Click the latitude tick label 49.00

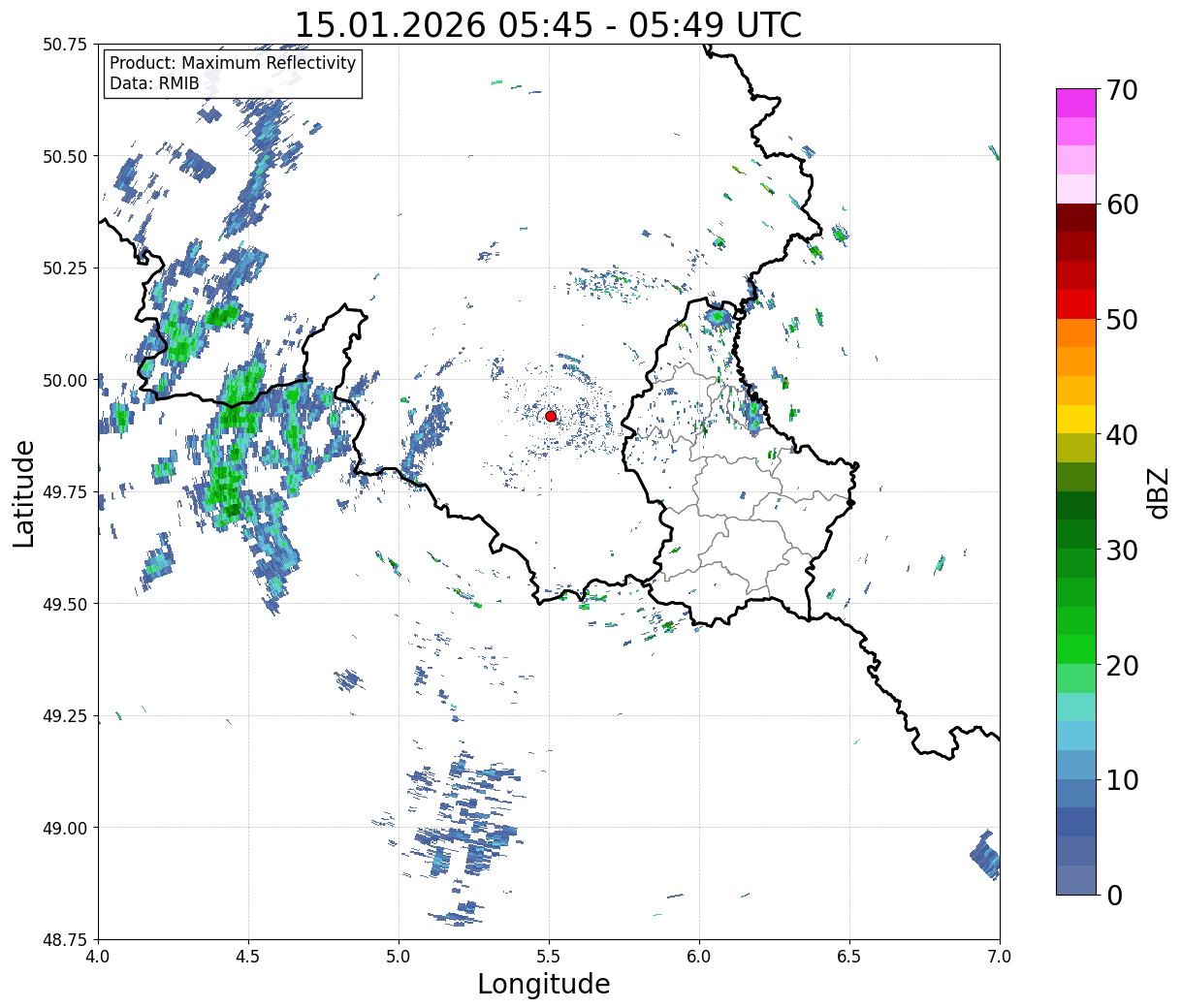[x=65, y=828]
